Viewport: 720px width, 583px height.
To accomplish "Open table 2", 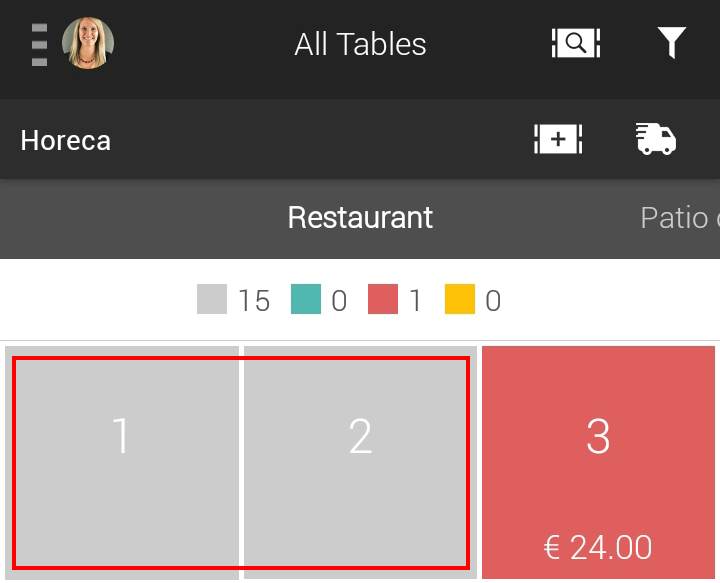I will (x=360, y=463).
